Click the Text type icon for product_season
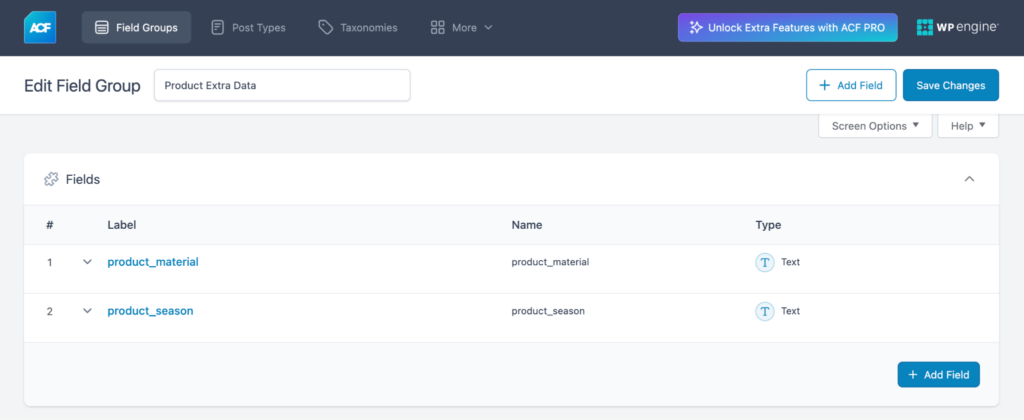The height and width of the screenshot is (420, 1024). 765,311
